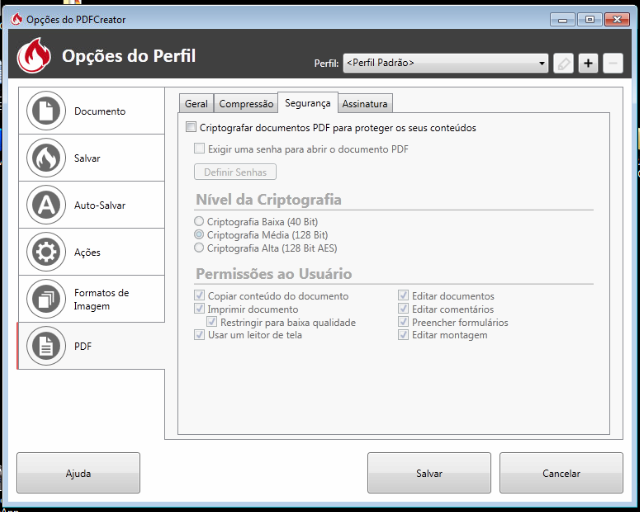640x512 pixels.
Task: Toggle Usar um leitor de tela checkbox
Action: click(x=199, y=335)
